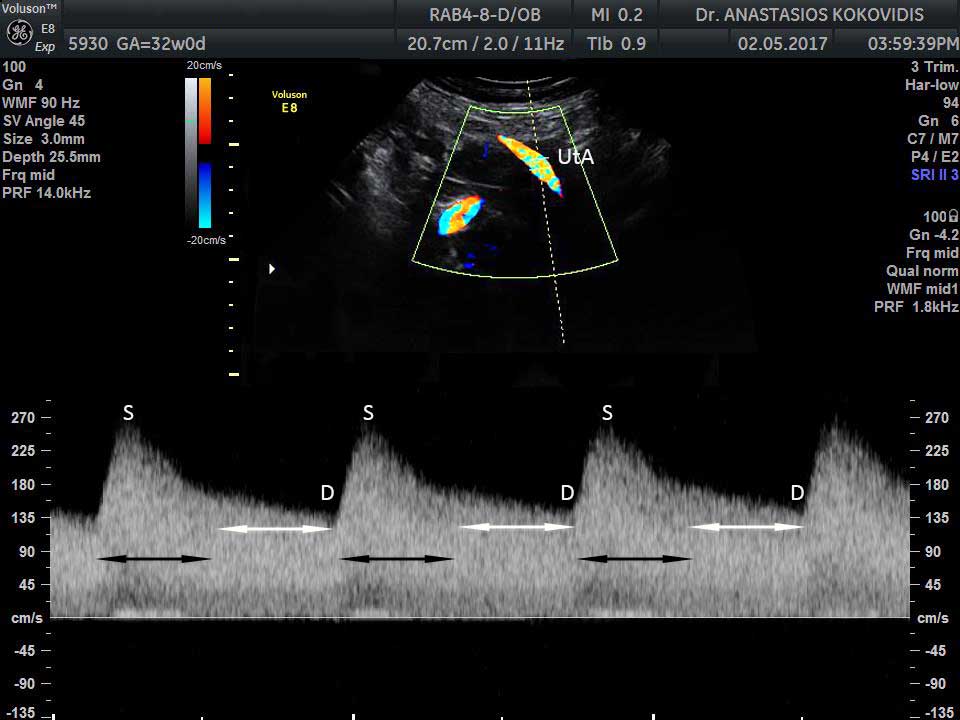The height and width of the screenshot is (720, 960).
Task: Click the 'MI 0.2' mechanical index value
Action: [617, 15]
